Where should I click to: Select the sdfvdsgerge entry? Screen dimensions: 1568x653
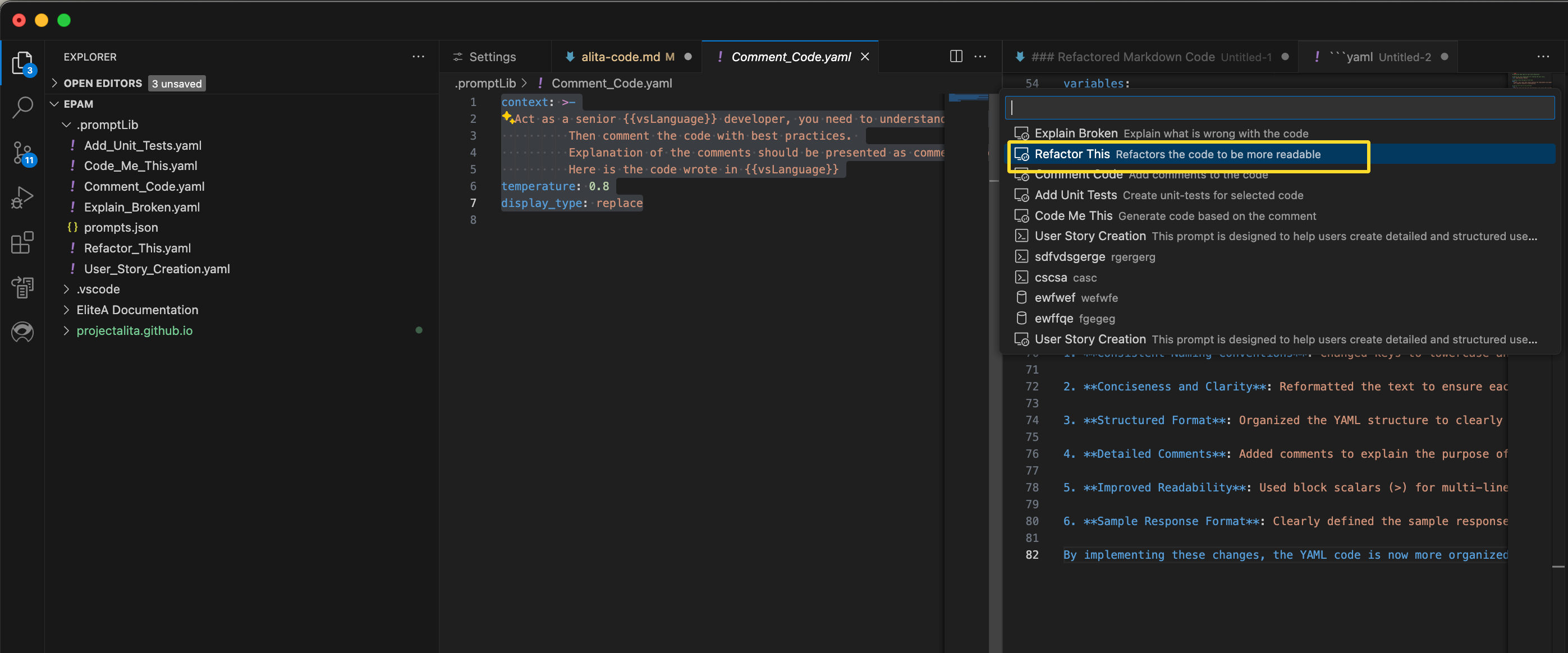click(x=1280, y=256)
